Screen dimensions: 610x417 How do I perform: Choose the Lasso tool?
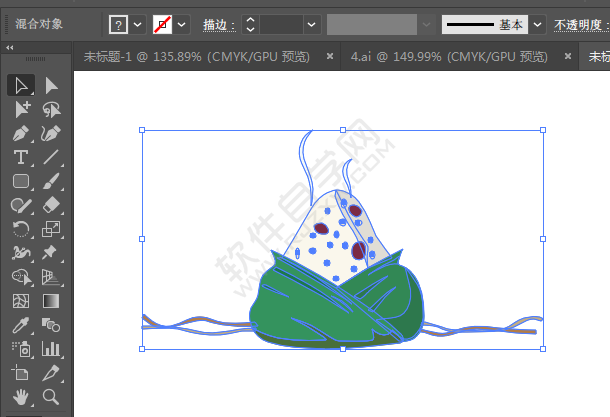click(51, 109)
